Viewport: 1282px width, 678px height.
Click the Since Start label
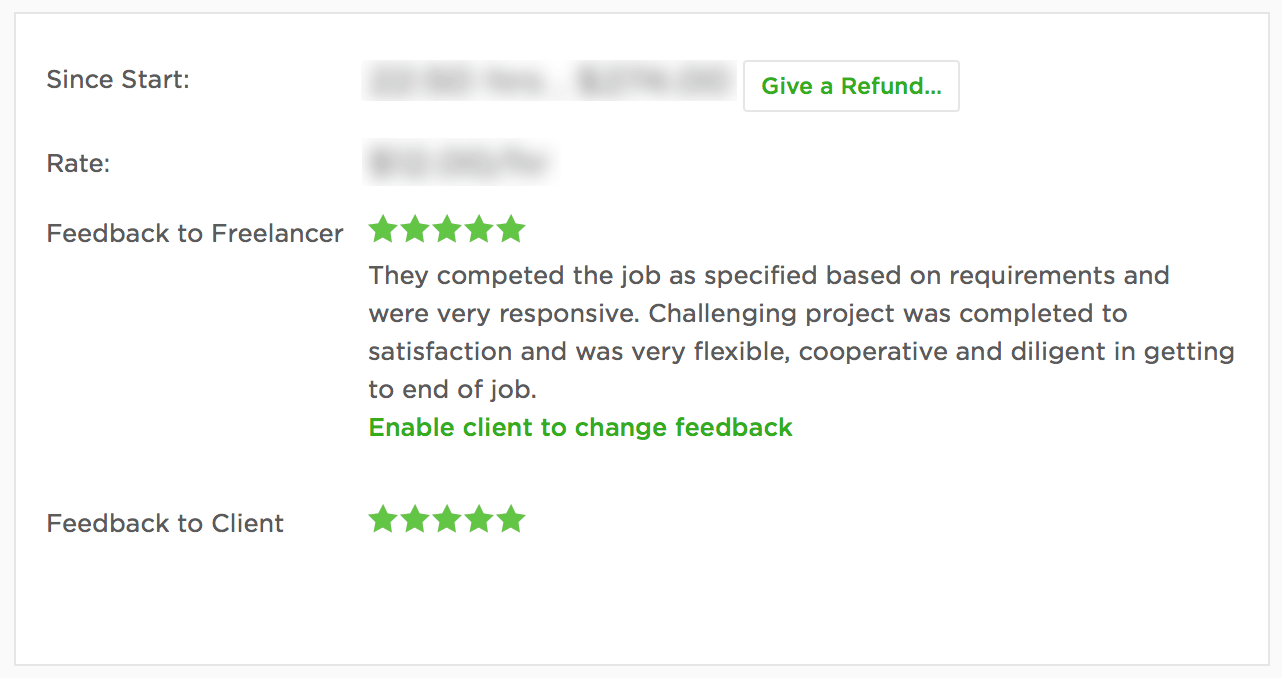[x=118, y=80]
